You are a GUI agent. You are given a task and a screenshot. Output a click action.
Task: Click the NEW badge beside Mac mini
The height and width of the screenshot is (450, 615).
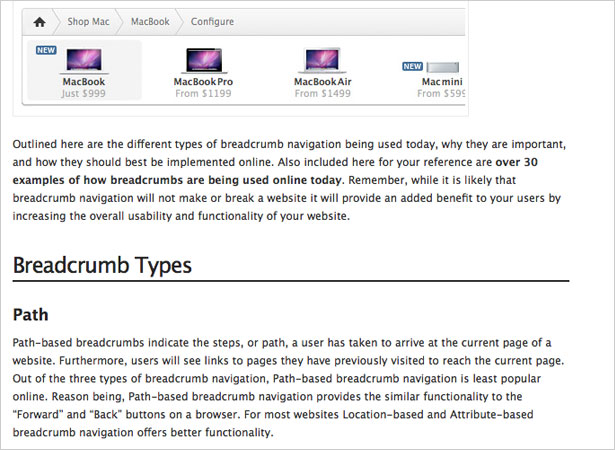(x=412, y=66)
